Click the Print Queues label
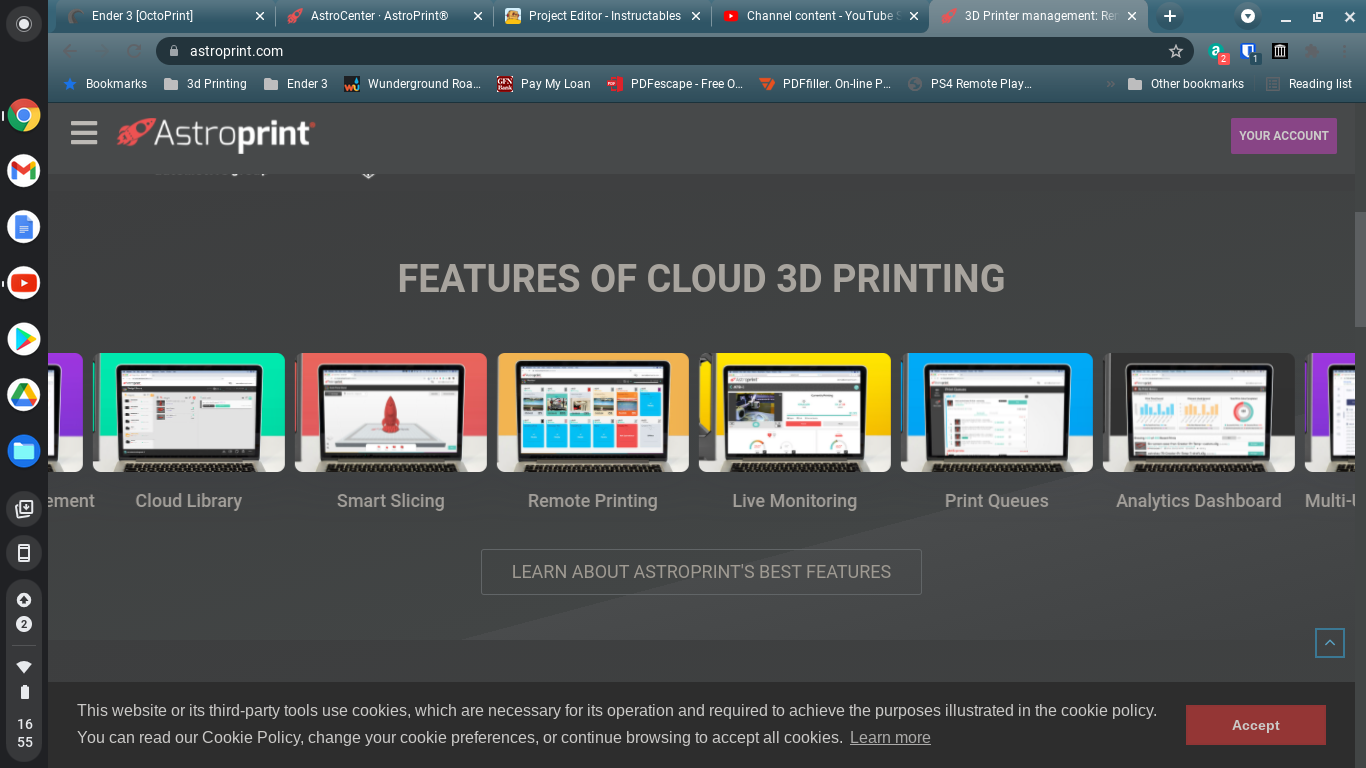 click(997, 501)
